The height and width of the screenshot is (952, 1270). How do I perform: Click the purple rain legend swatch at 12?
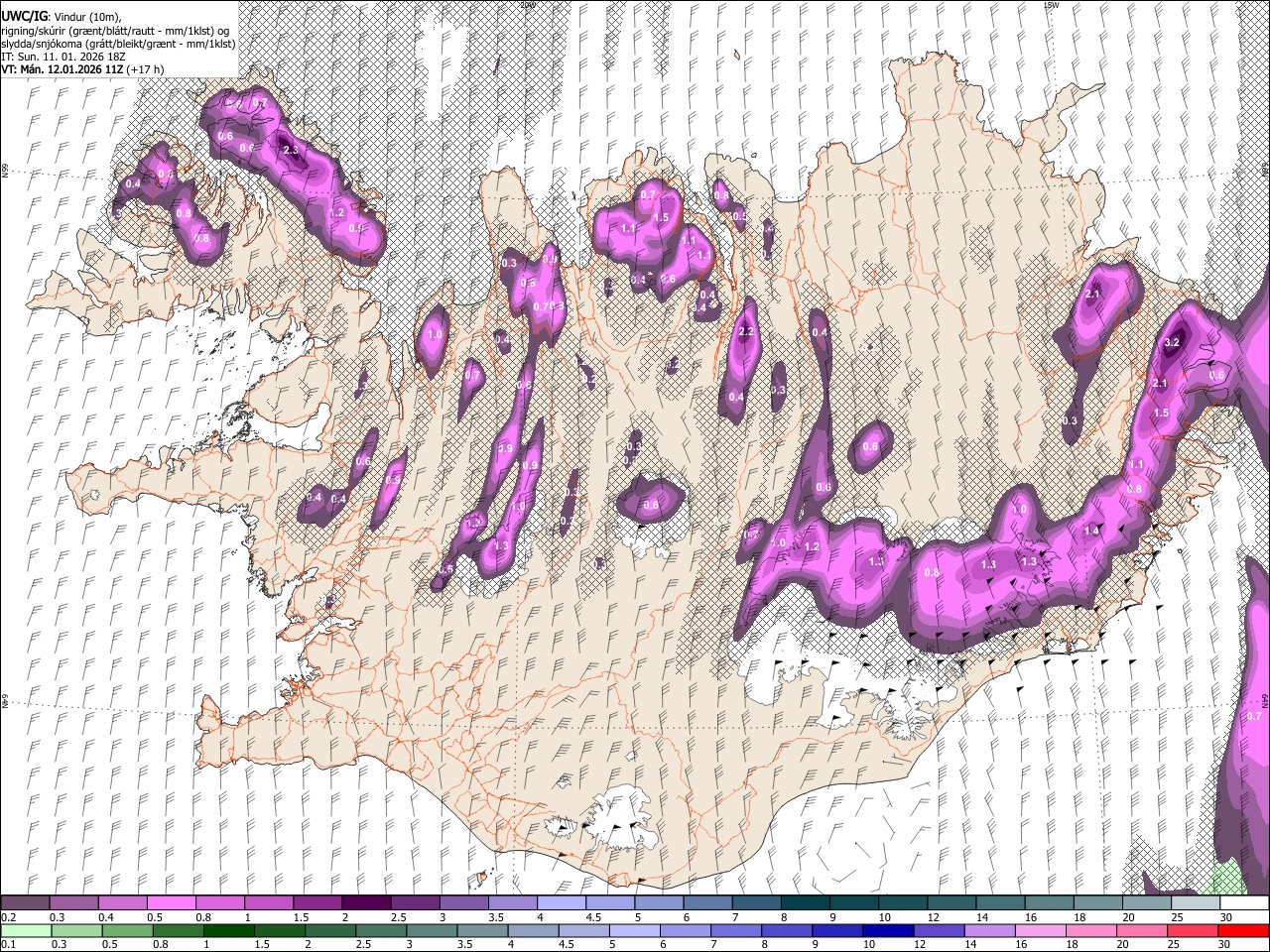(939, 930)
